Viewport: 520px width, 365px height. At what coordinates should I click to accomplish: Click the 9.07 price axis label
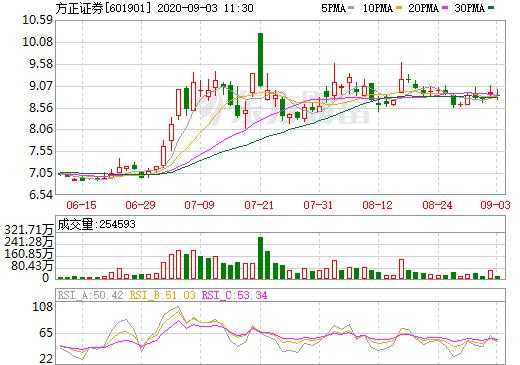tap(41, 86)
